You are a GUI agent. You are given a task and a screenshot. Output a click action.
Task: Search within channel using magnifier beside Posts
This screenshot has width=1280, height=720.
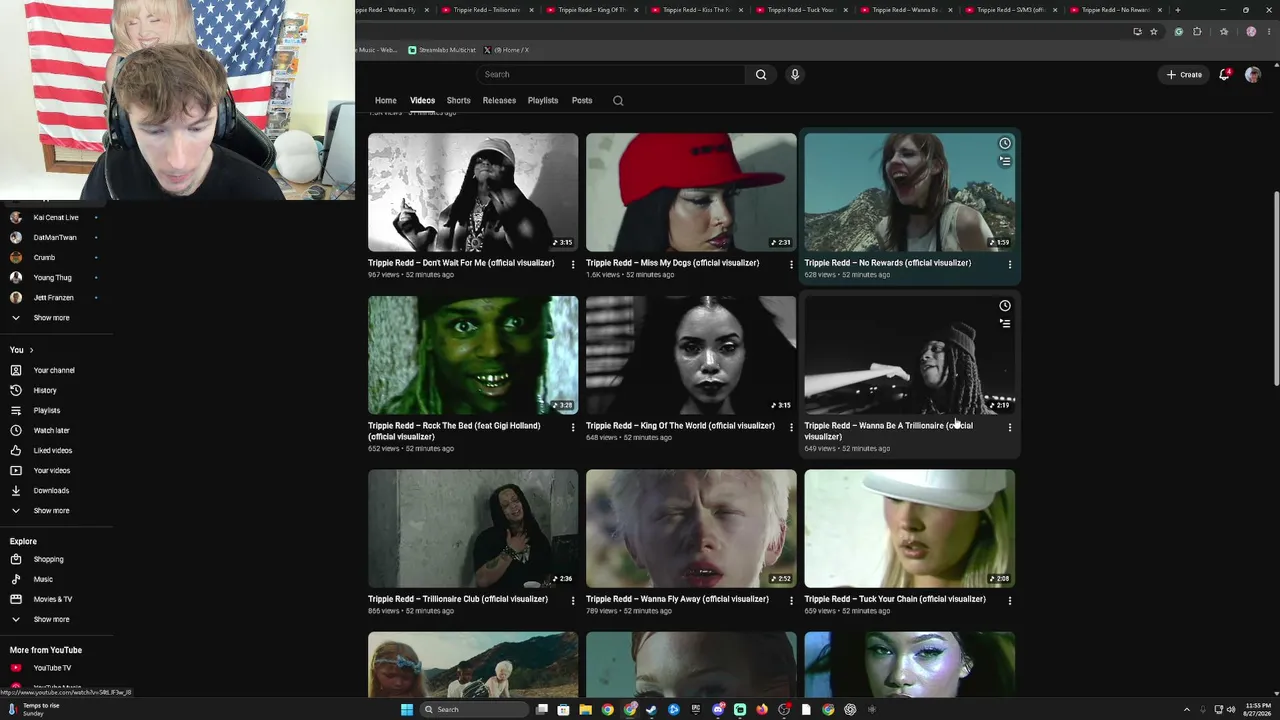[618, 101]
